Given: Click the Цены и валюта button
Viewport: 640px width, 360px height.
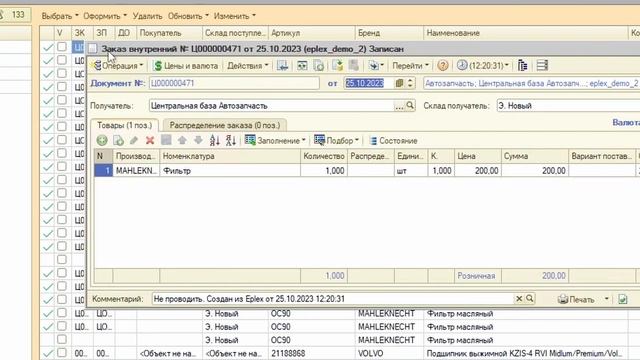Looking at the screenshot, I should 186,66.
